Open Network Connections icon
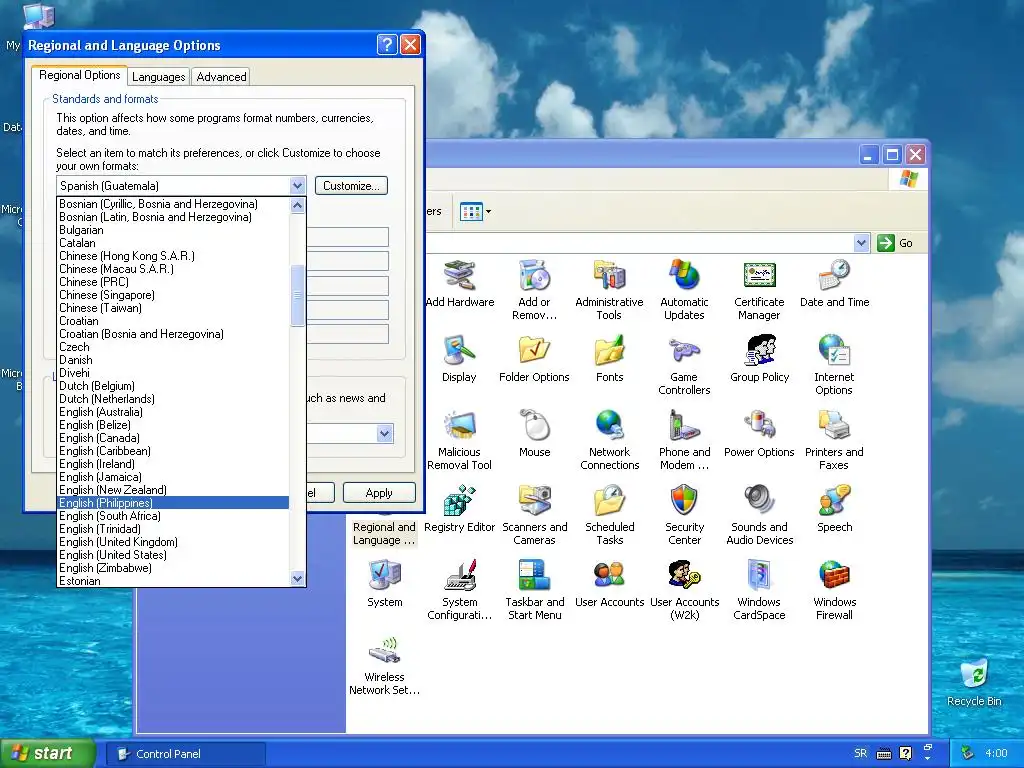The height and width of the screenshot is (768, 1024). click(x=609, y=440)
